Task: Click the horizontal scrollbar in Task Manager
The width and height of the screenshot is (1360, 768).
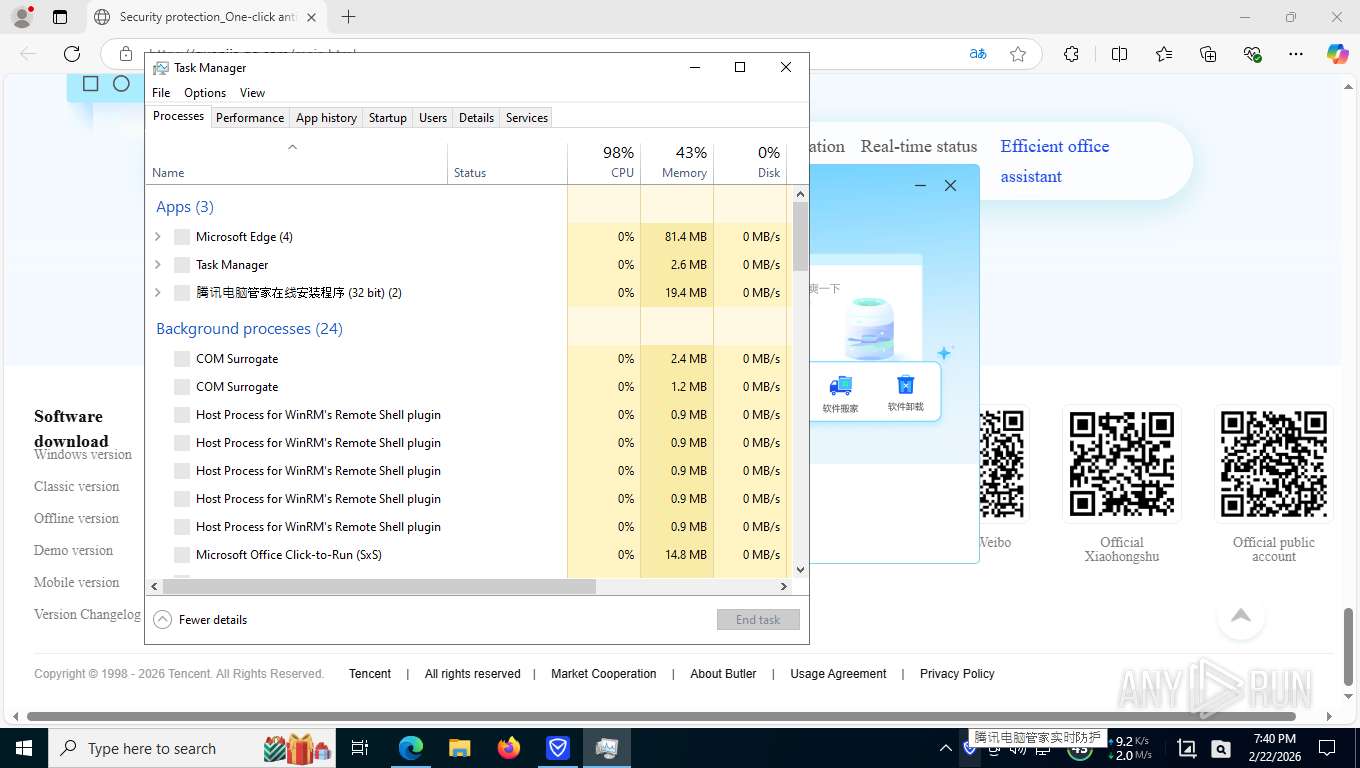Action: click(379, 587)
